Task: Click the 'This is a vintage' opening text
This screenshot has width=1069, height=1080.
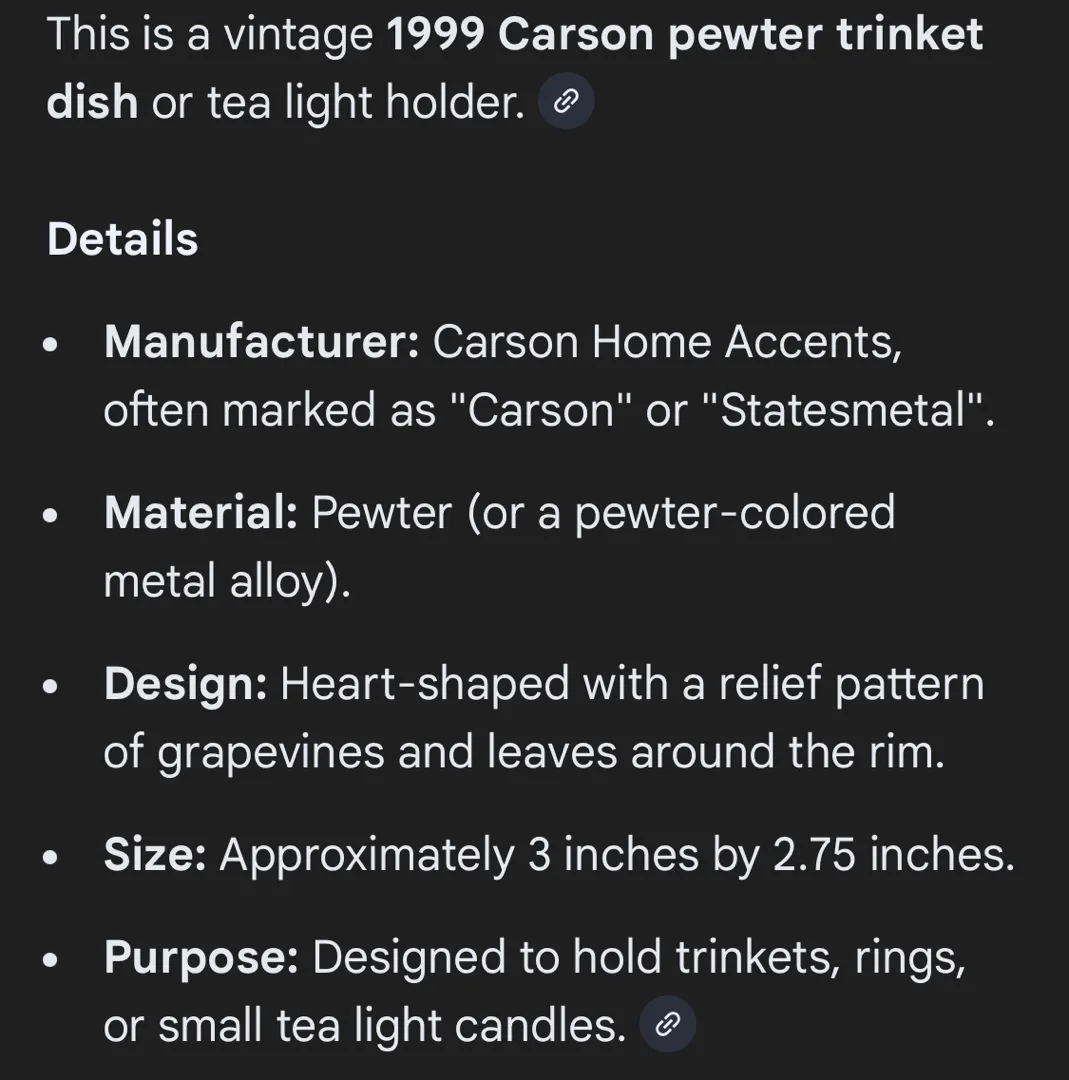Action: [210, 35]
